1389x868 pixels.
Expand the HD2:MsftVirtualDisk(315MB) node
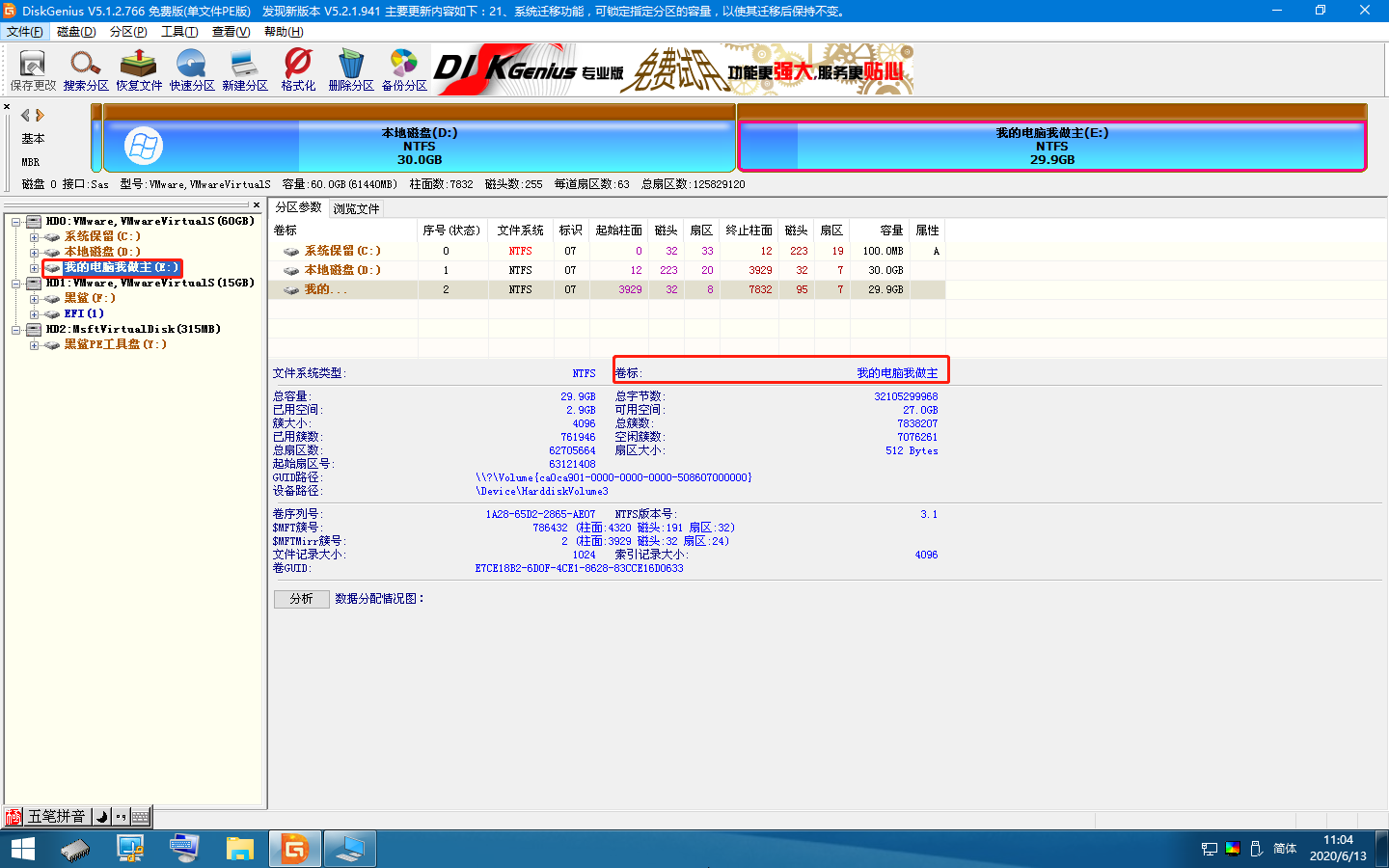(17, 329)
